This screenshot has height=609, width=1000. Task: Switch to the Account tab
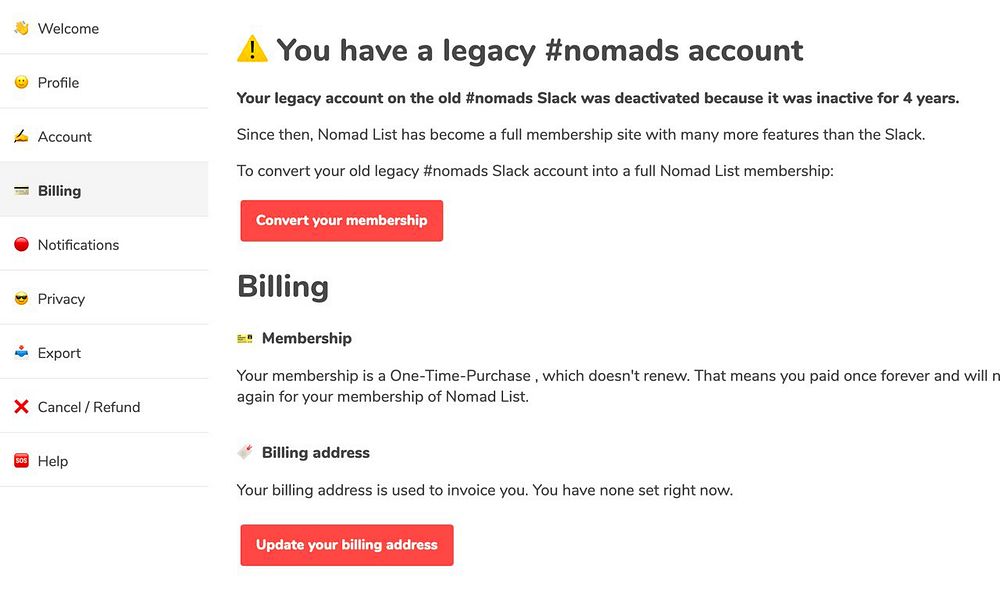point(65,137)
